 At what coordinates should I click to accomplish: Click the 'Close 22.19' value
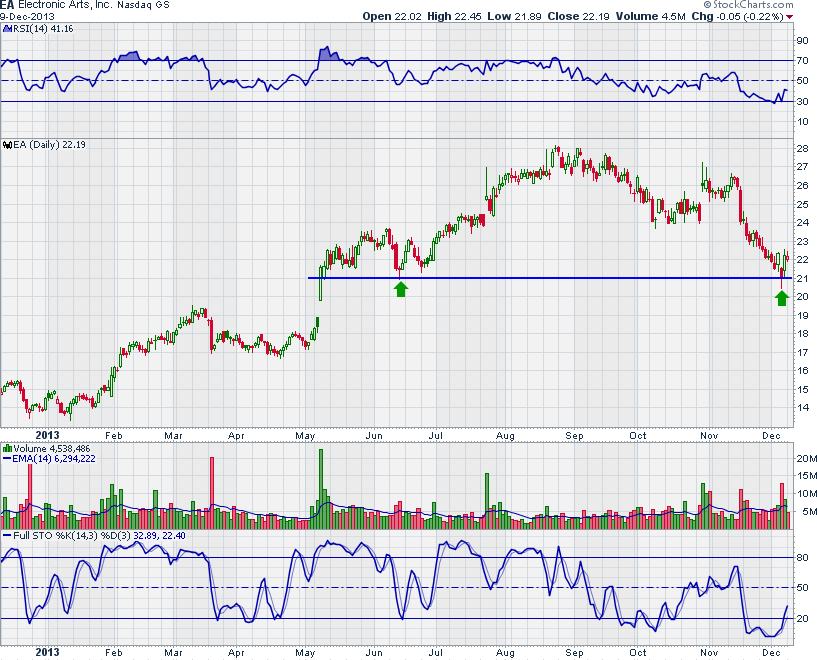click(578, 16)
